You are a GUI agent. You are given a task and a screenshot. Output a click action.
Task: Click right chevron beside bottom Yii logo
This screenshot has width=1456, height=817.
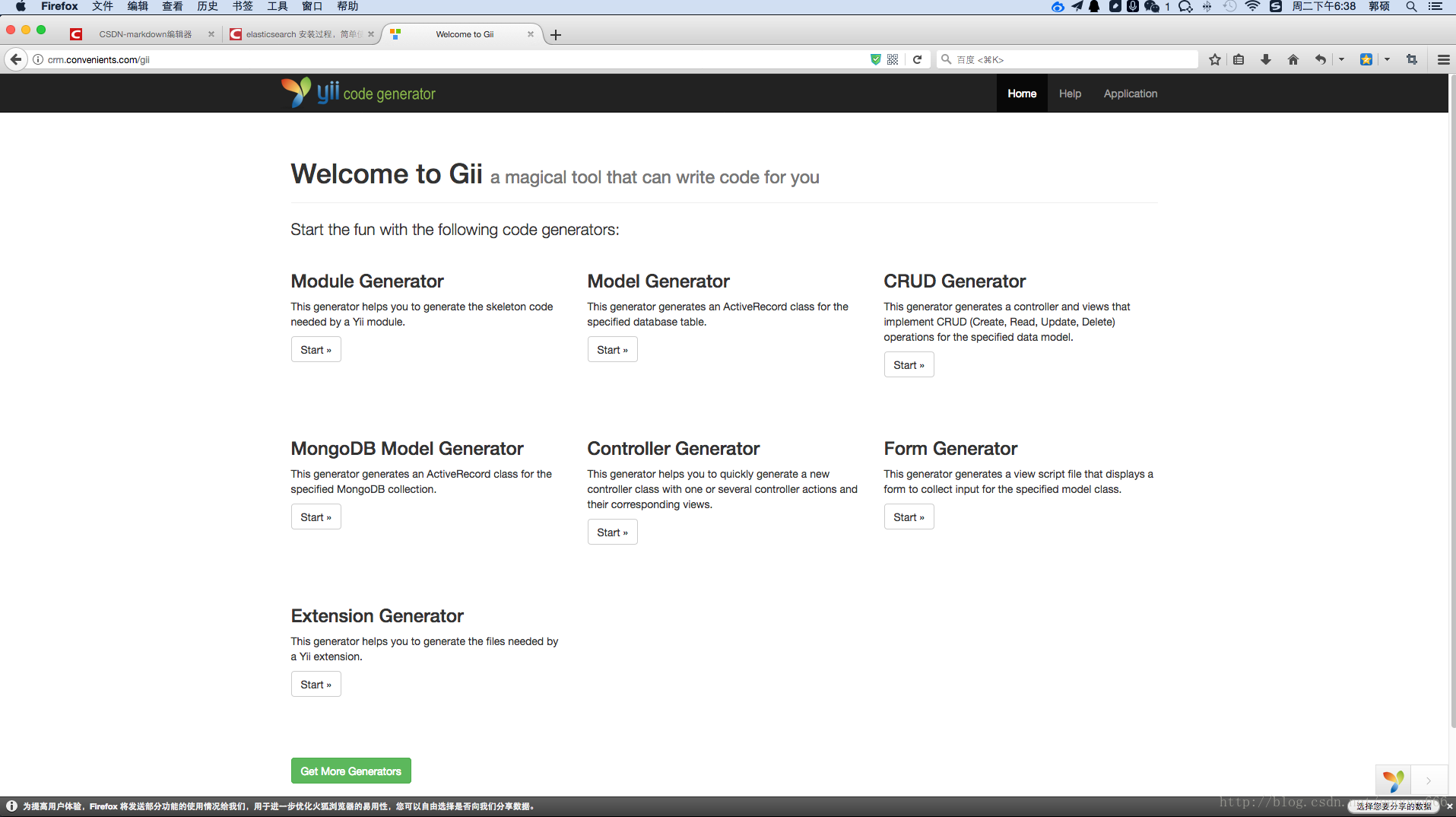tap(1429, 780)
